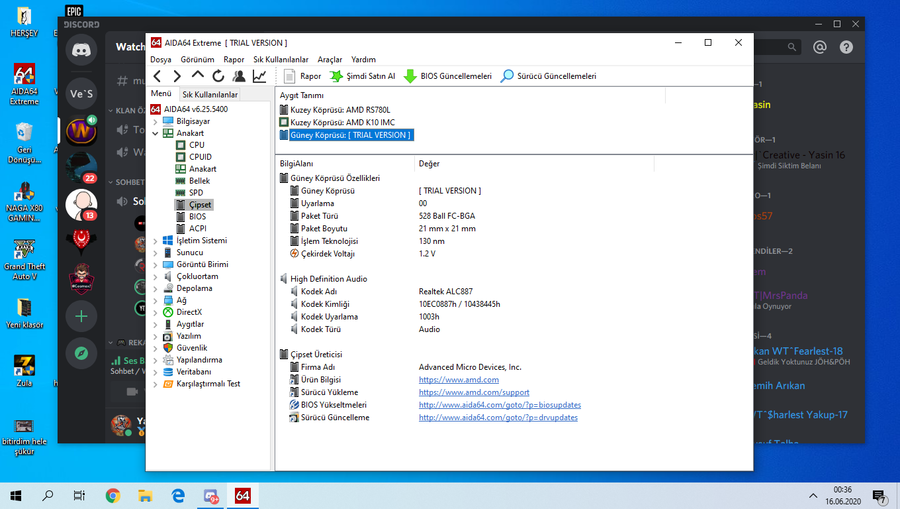Open the Araçlar menu

coord(330,59)
